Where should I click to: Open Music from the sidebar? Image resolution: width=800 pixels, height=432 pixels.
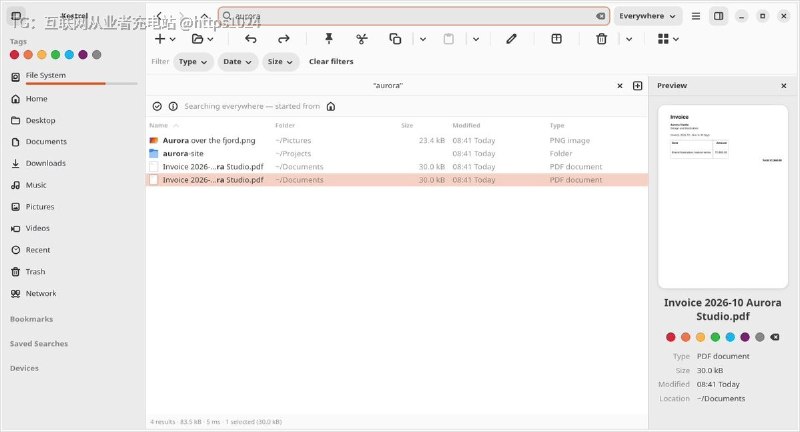73,185
